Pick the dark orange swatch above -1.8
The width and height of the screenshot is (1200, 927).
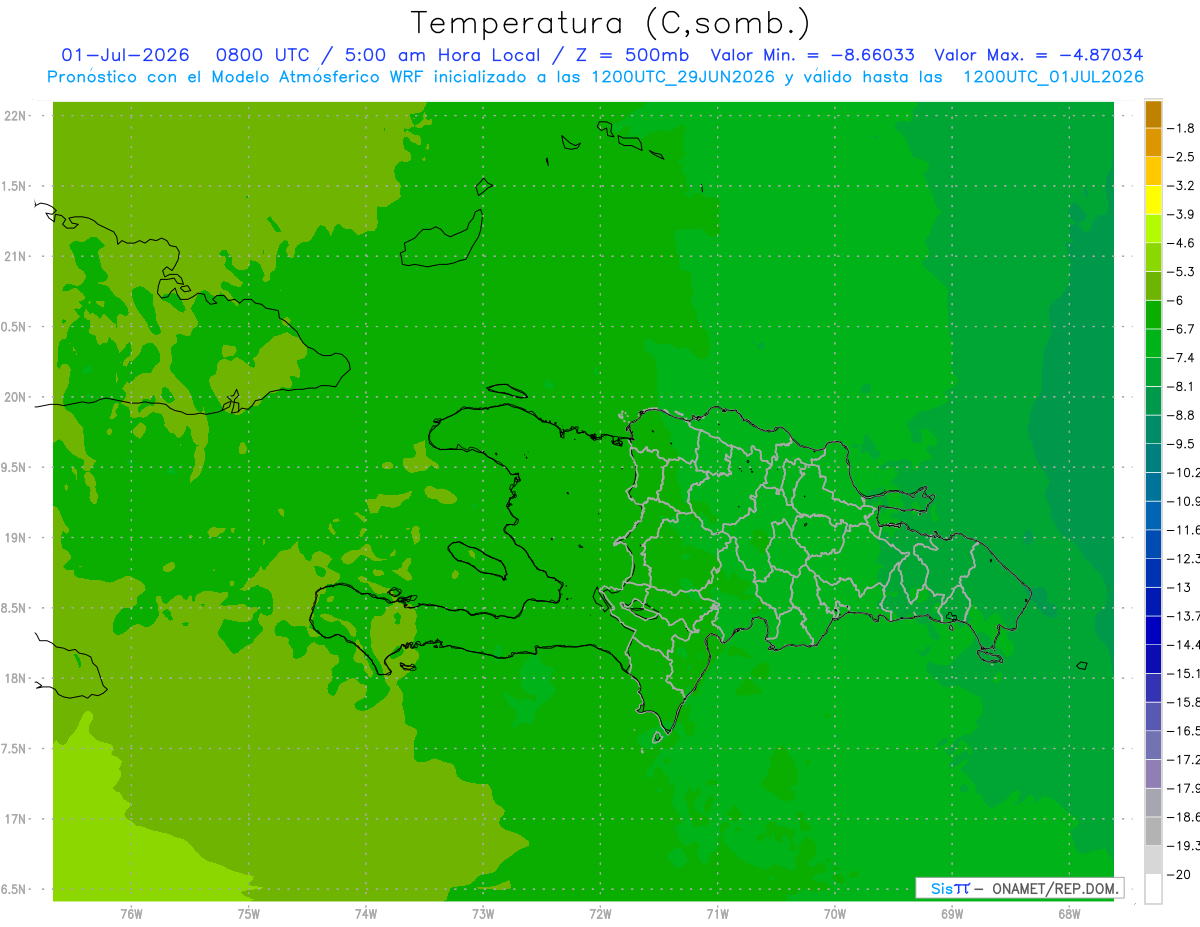tap(1153, 114)
